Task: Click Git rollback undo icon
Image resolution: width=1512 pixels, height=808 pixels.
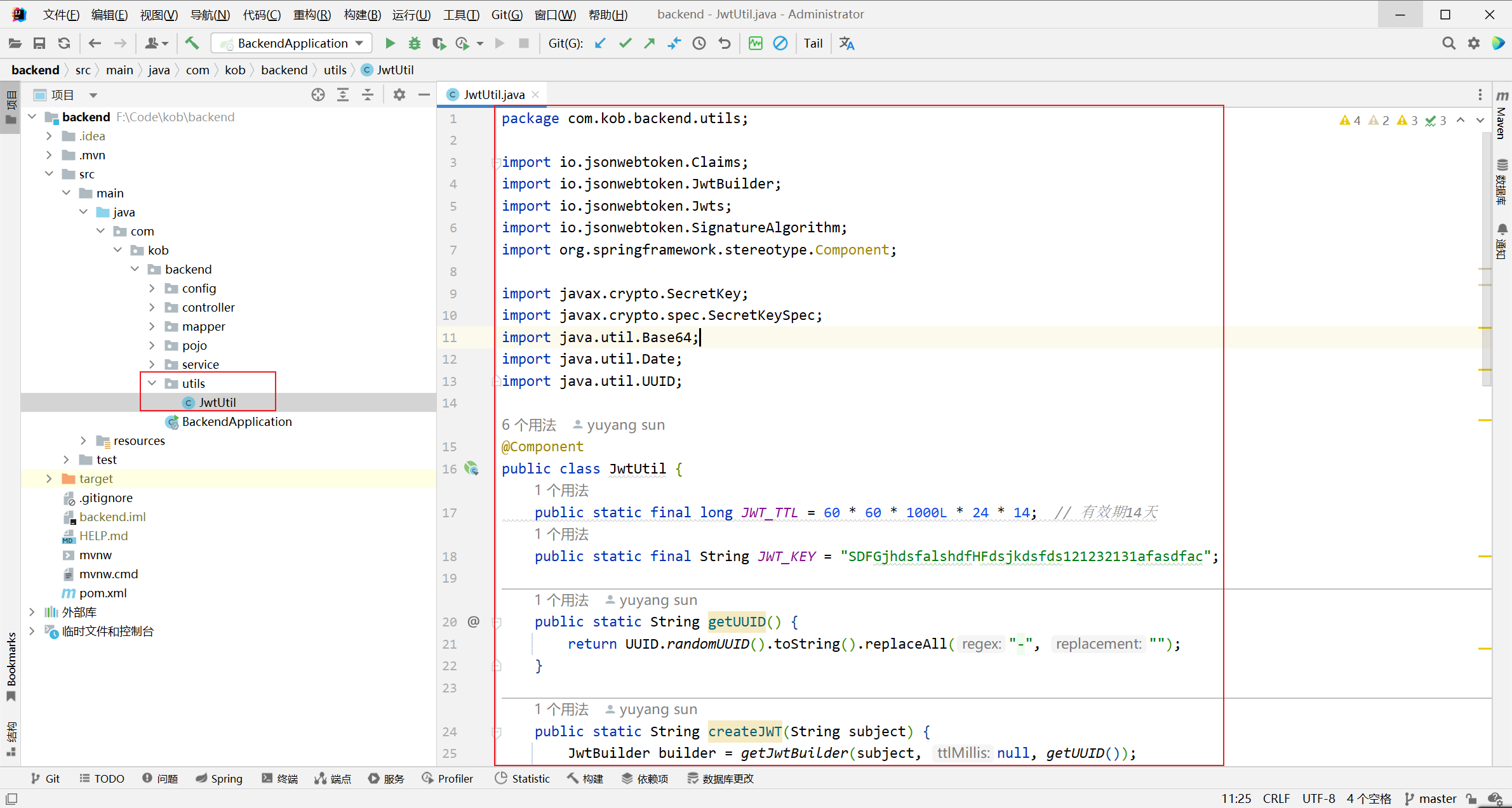Action: pyautogui.click(x=725, y=43)
